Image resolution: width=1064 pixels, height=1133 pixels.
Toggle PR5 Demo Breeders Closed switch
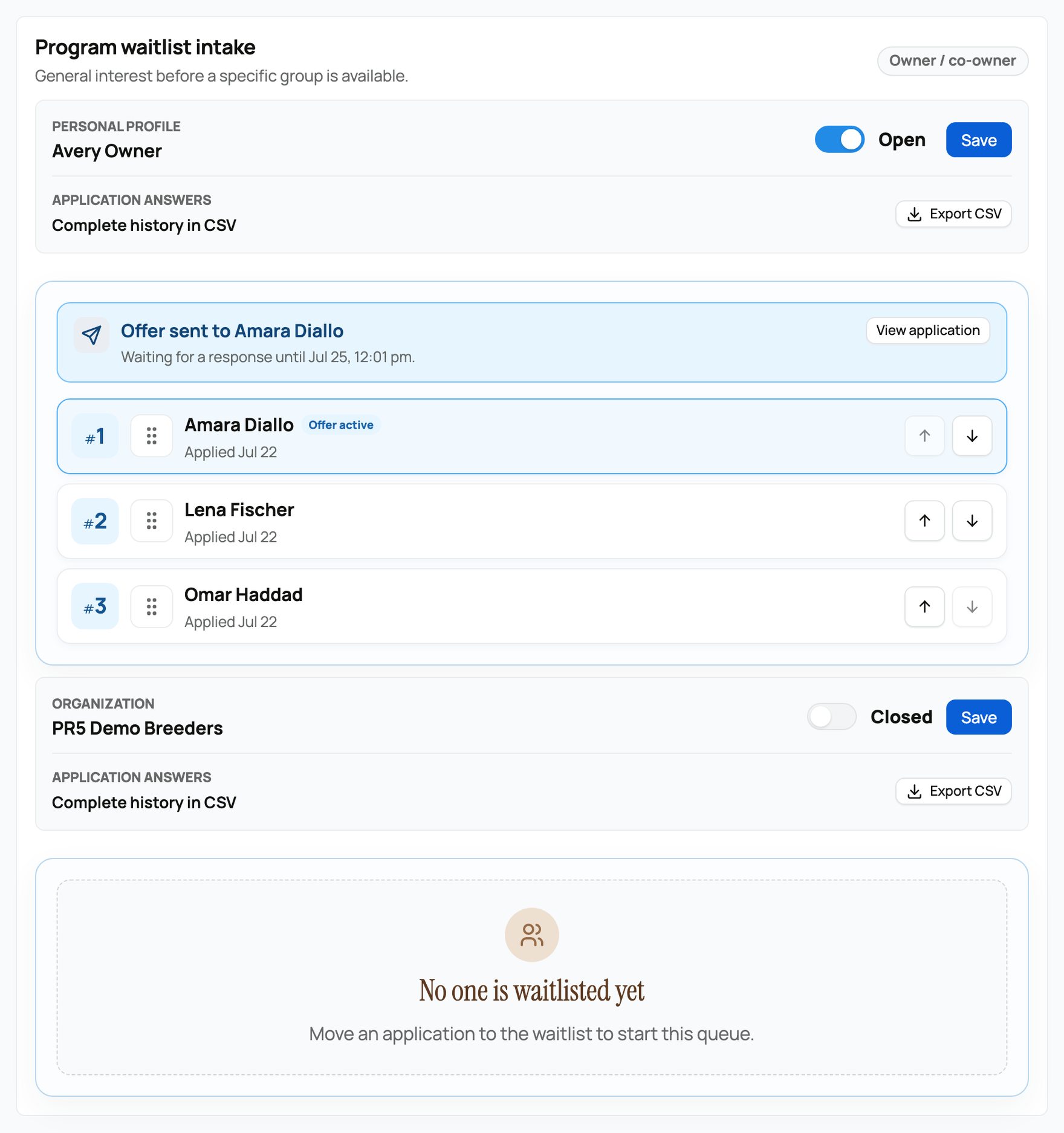(x=832, y=717)
